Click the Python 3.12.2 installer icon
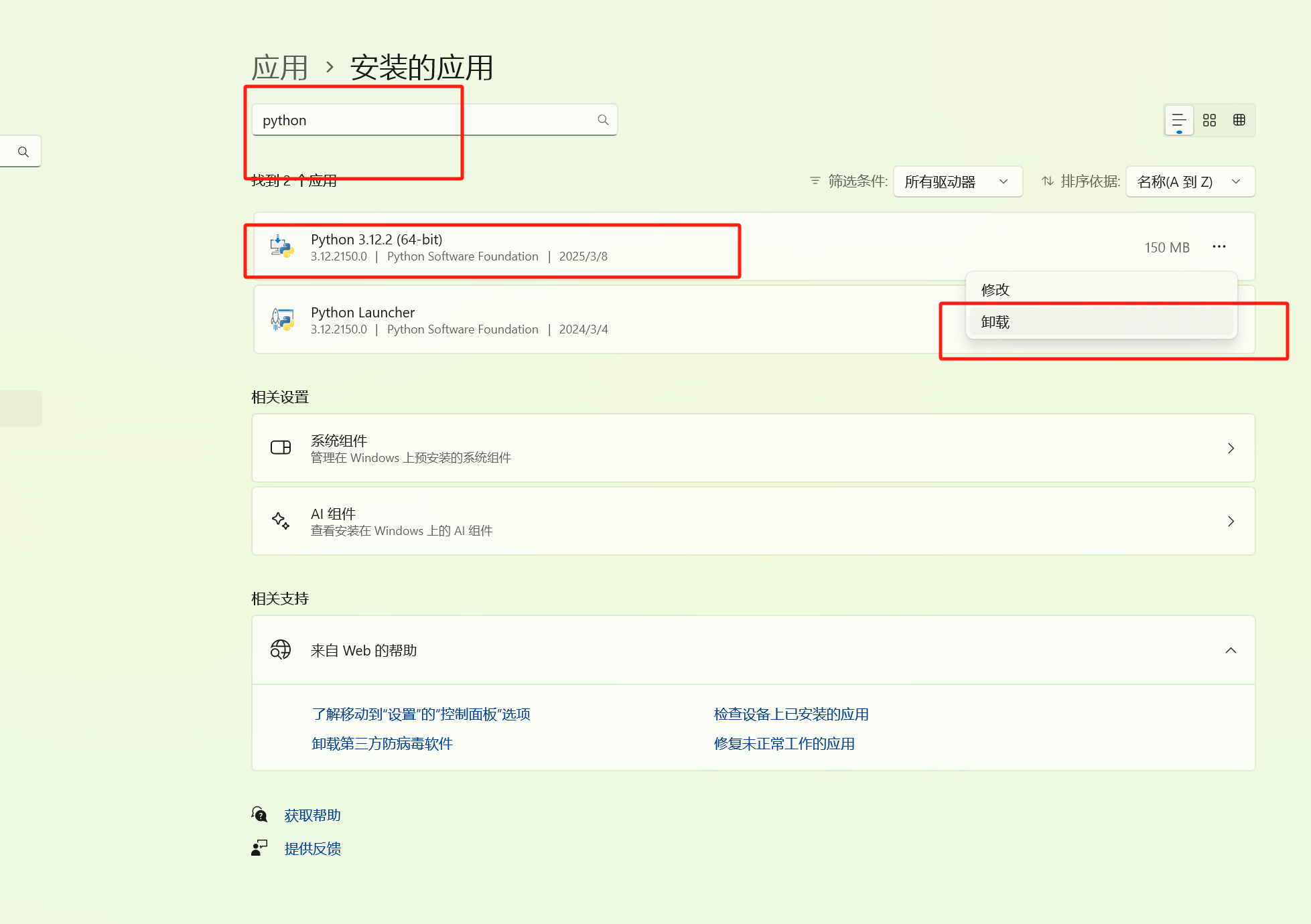Viewport: 1311px width, 924px height. tap(282, 247)
